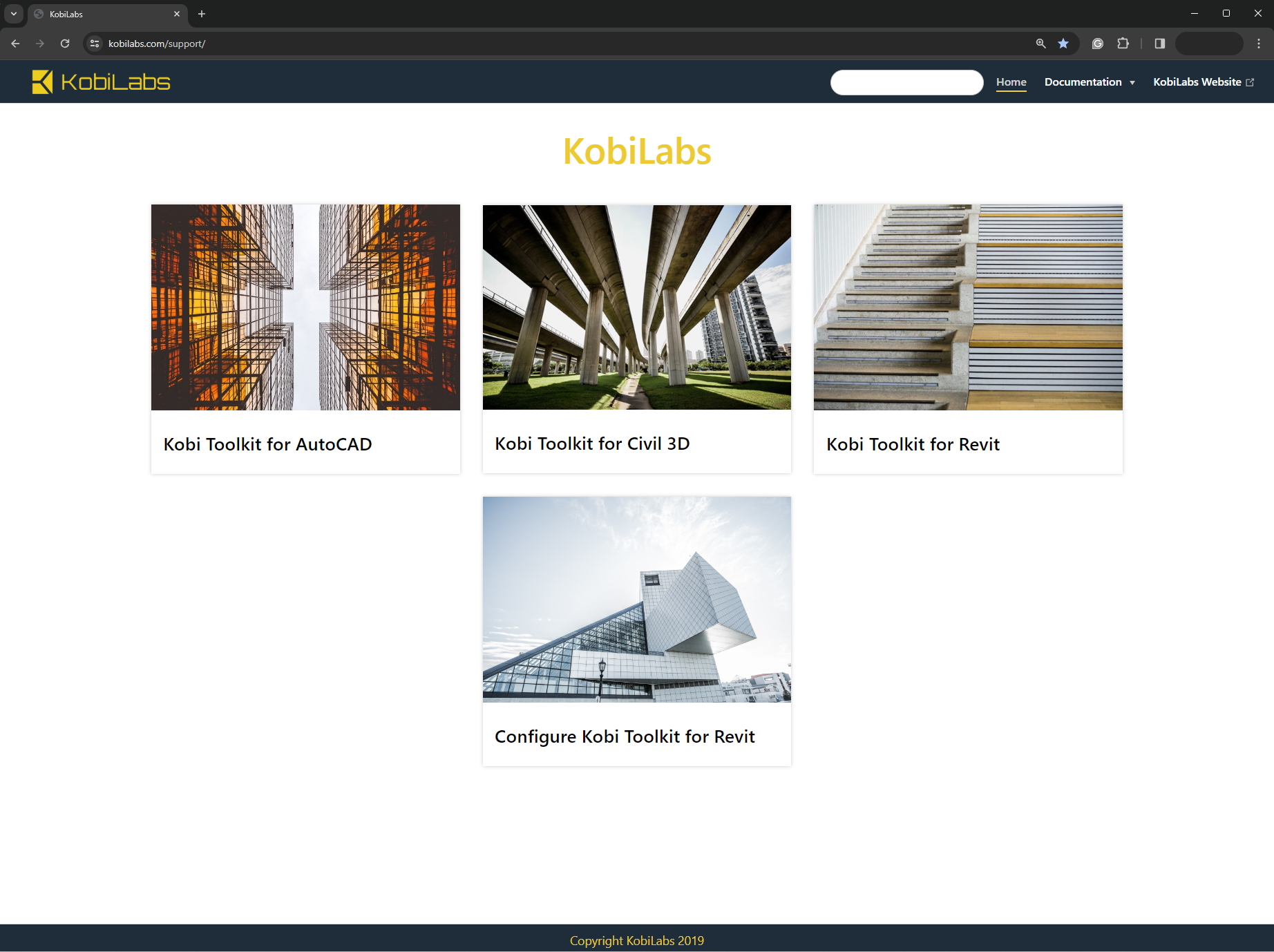Click the browser back navigation icon
Screen dimensions: 1274x952
pos(15,43)
